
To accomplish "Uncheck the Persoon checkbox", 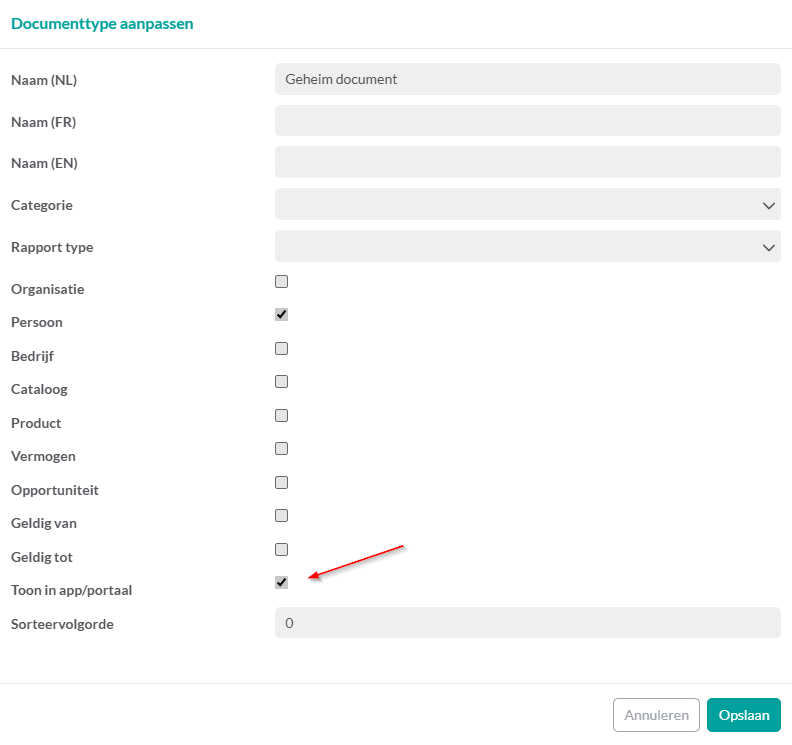I will coord(281,314).
